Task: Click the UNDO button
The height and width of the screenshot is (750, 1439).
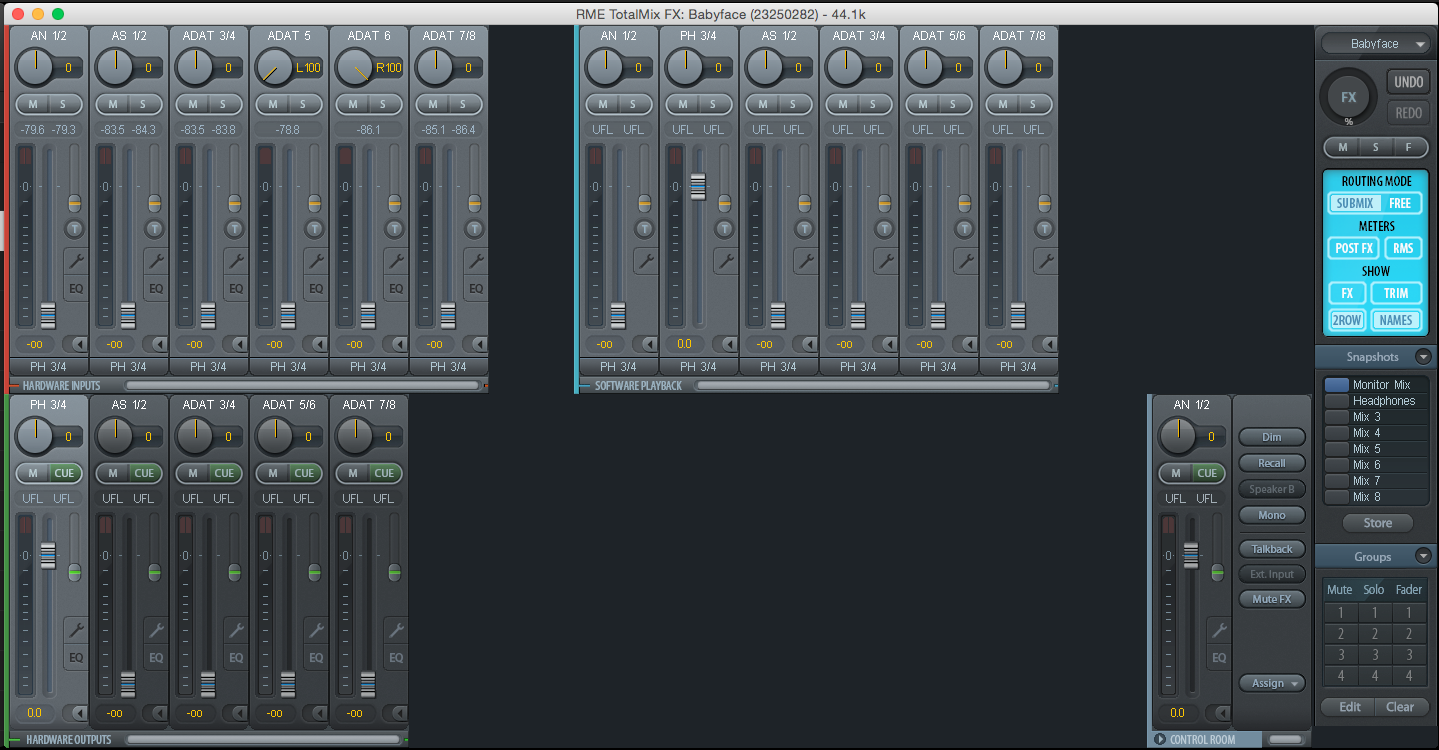Action: tap(1408, 82)
